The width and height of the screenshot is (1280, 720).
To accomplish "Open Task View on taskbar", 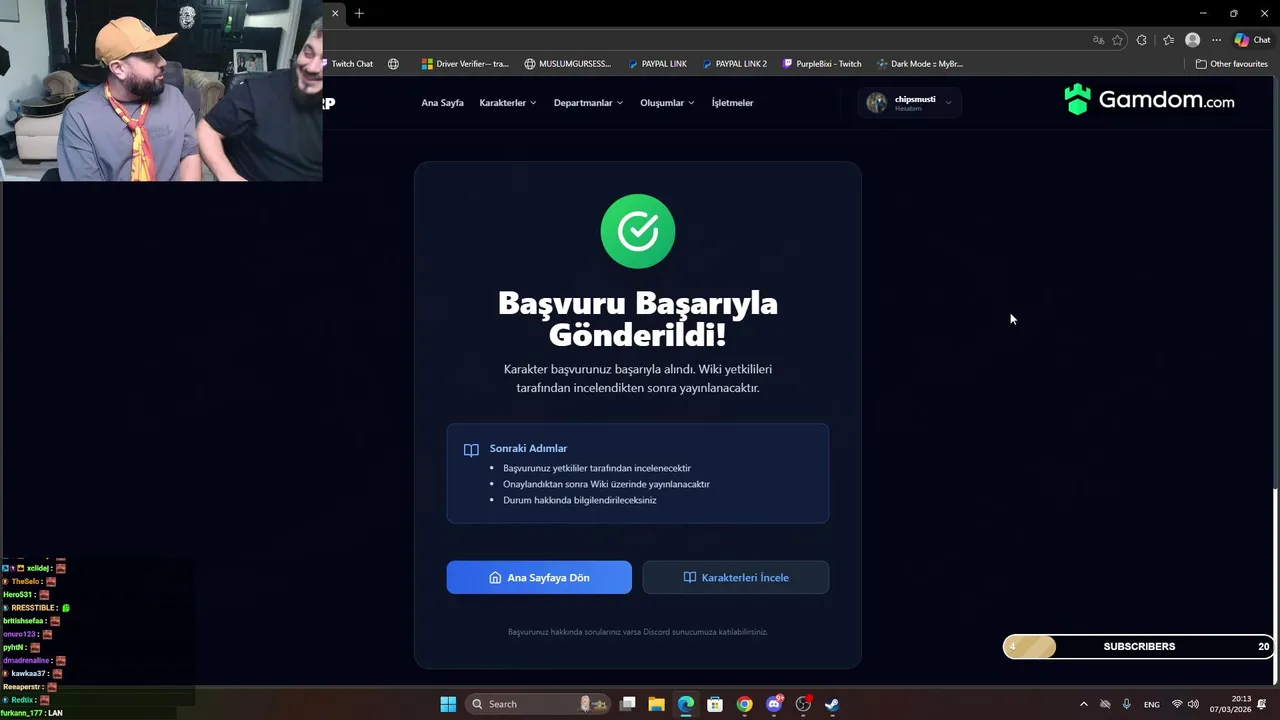I will pos(628,704).
